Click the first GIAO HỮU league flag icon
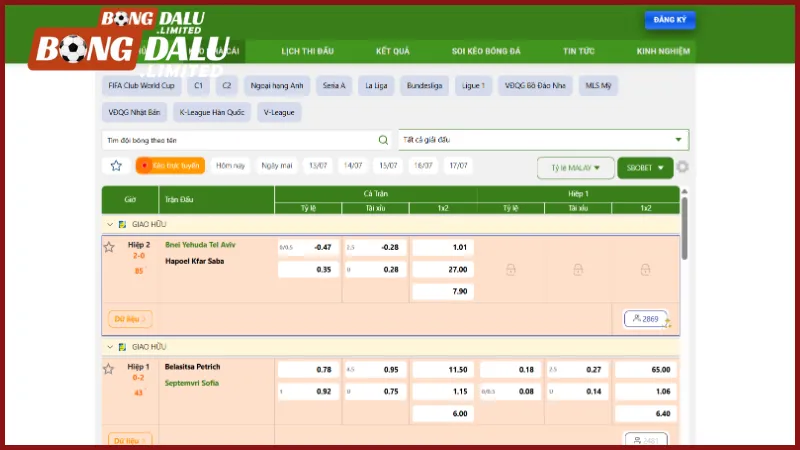Viewport: 800px width, 450px height. (x=122, y=224)
